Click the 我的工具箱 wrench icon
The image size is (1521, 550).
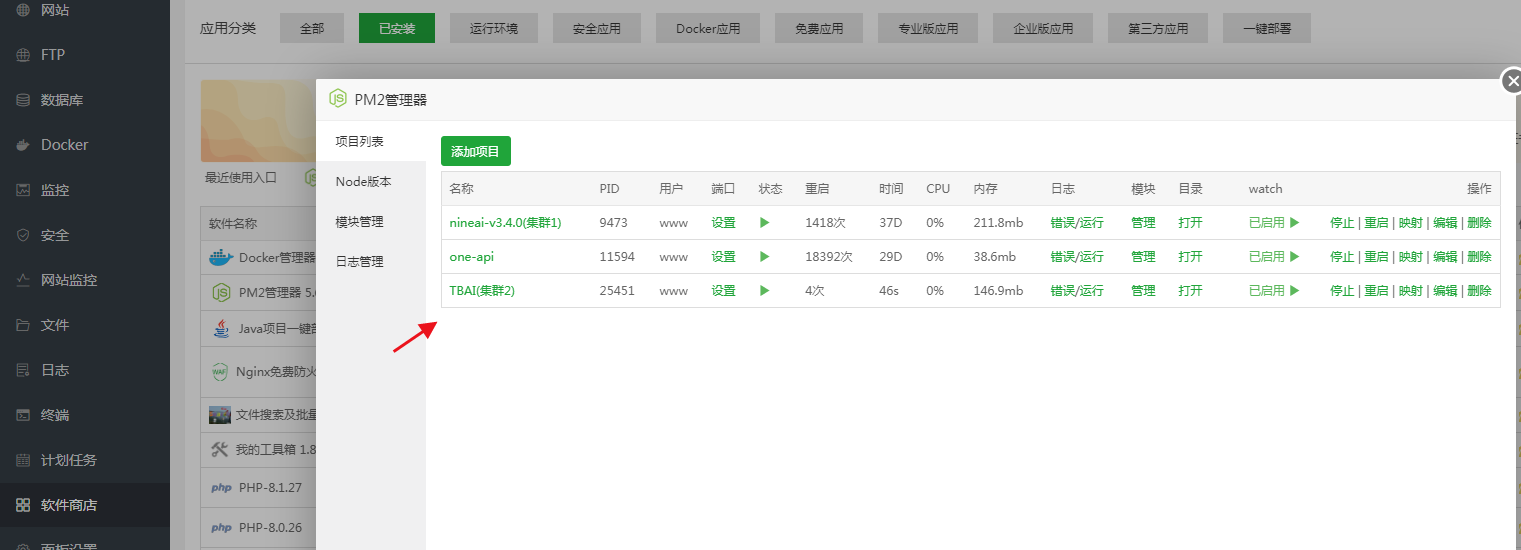click(220, 450)
